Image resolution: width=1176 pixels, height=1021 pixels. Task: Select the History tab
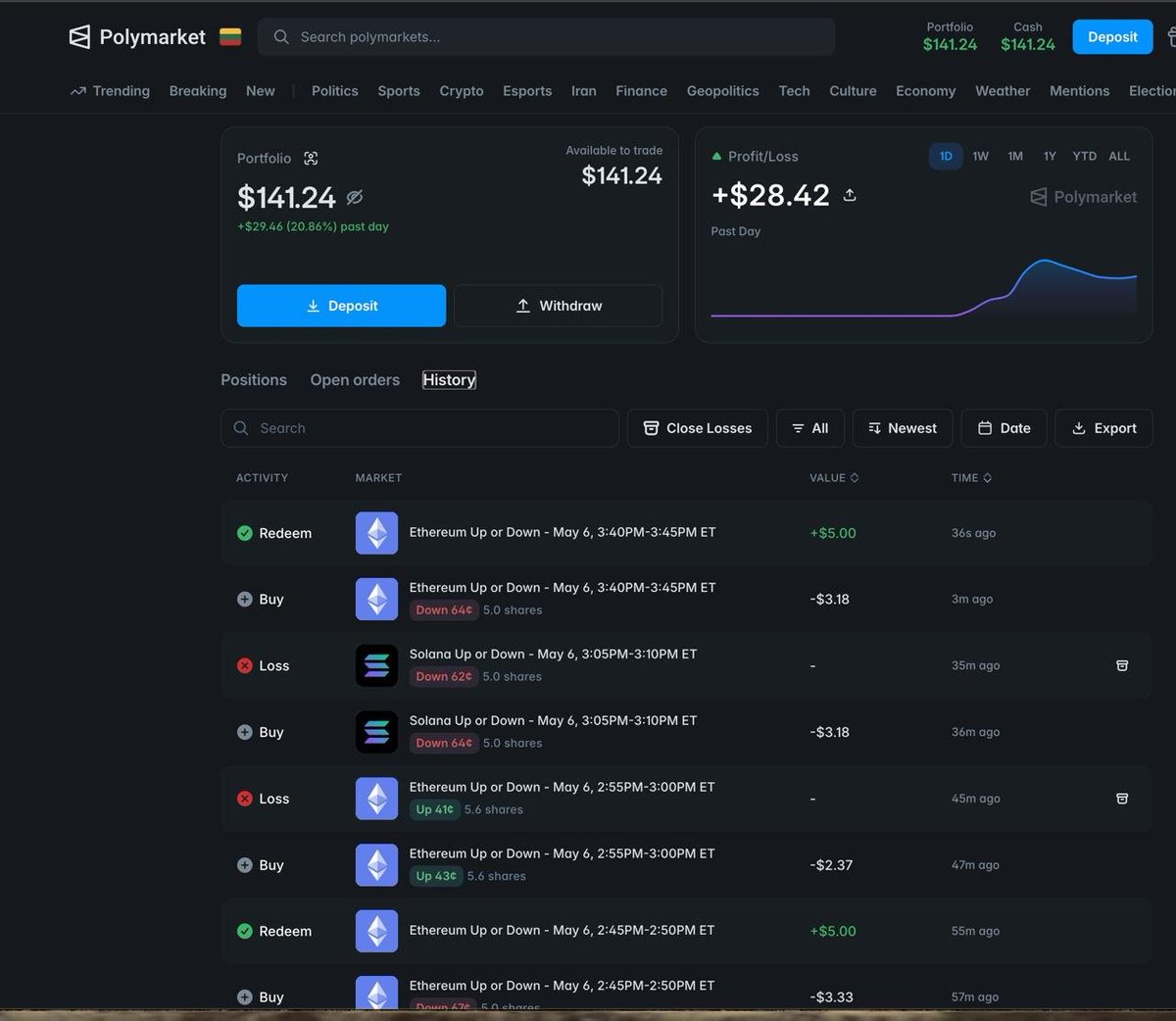coord(449,380)
